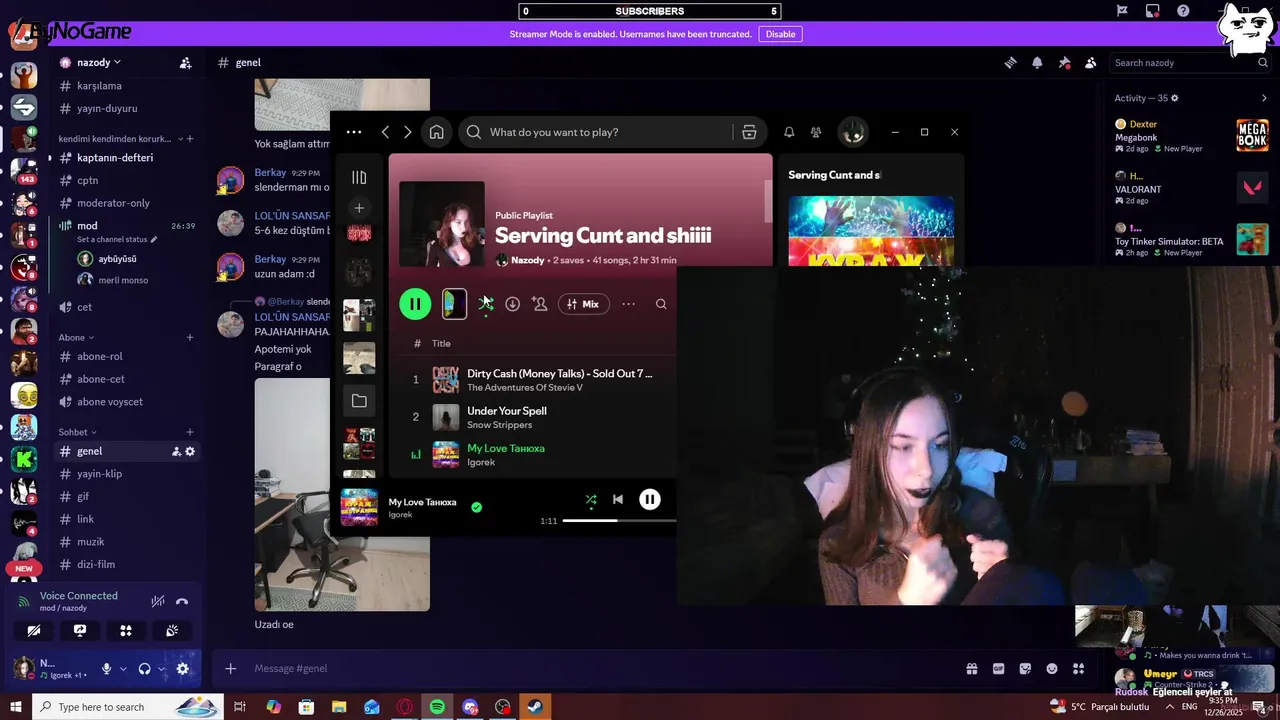
Task: Open Activity settings gear in members panel
Action: pyautogui.click(x=1175, y=98)
